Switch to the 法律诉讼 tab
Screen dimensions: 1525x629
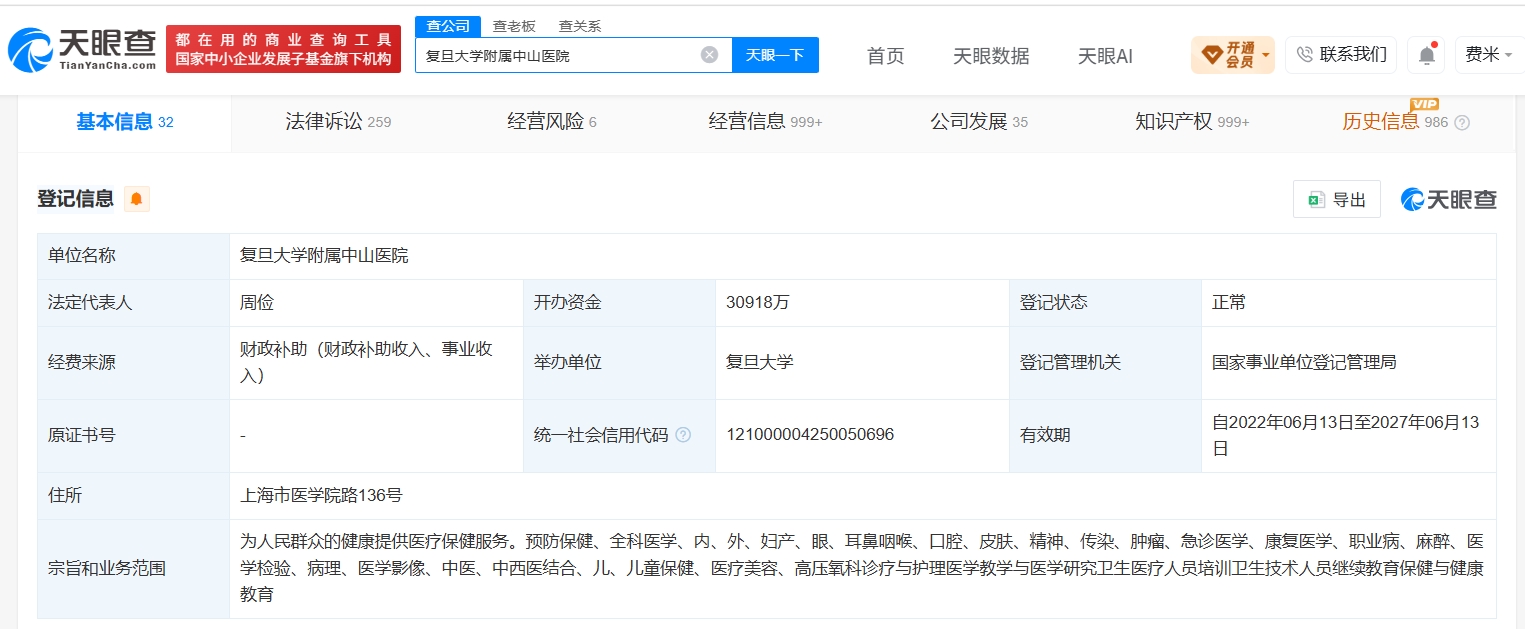click(338, 122)
